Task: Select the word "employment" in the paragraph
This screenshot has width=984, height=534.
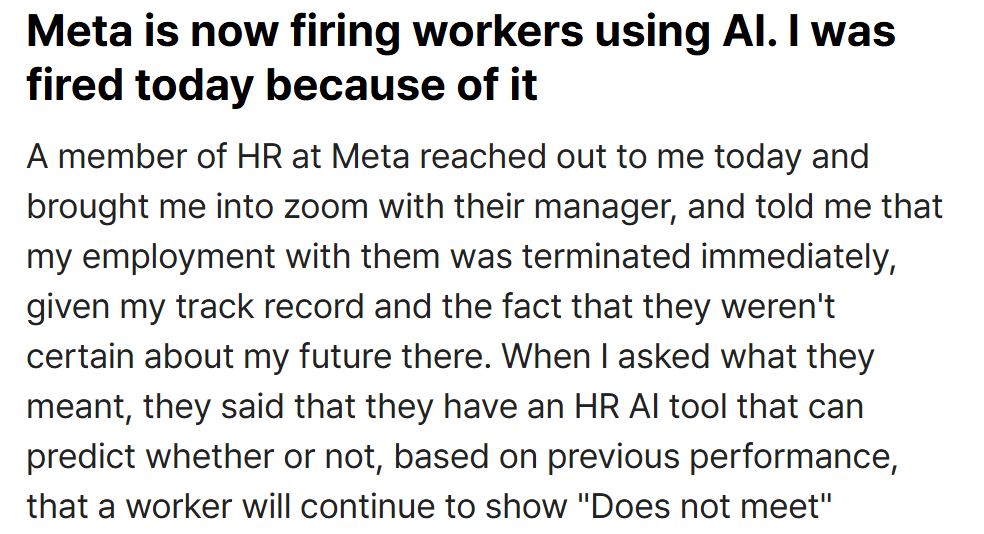Action: [x=178, y=259]
